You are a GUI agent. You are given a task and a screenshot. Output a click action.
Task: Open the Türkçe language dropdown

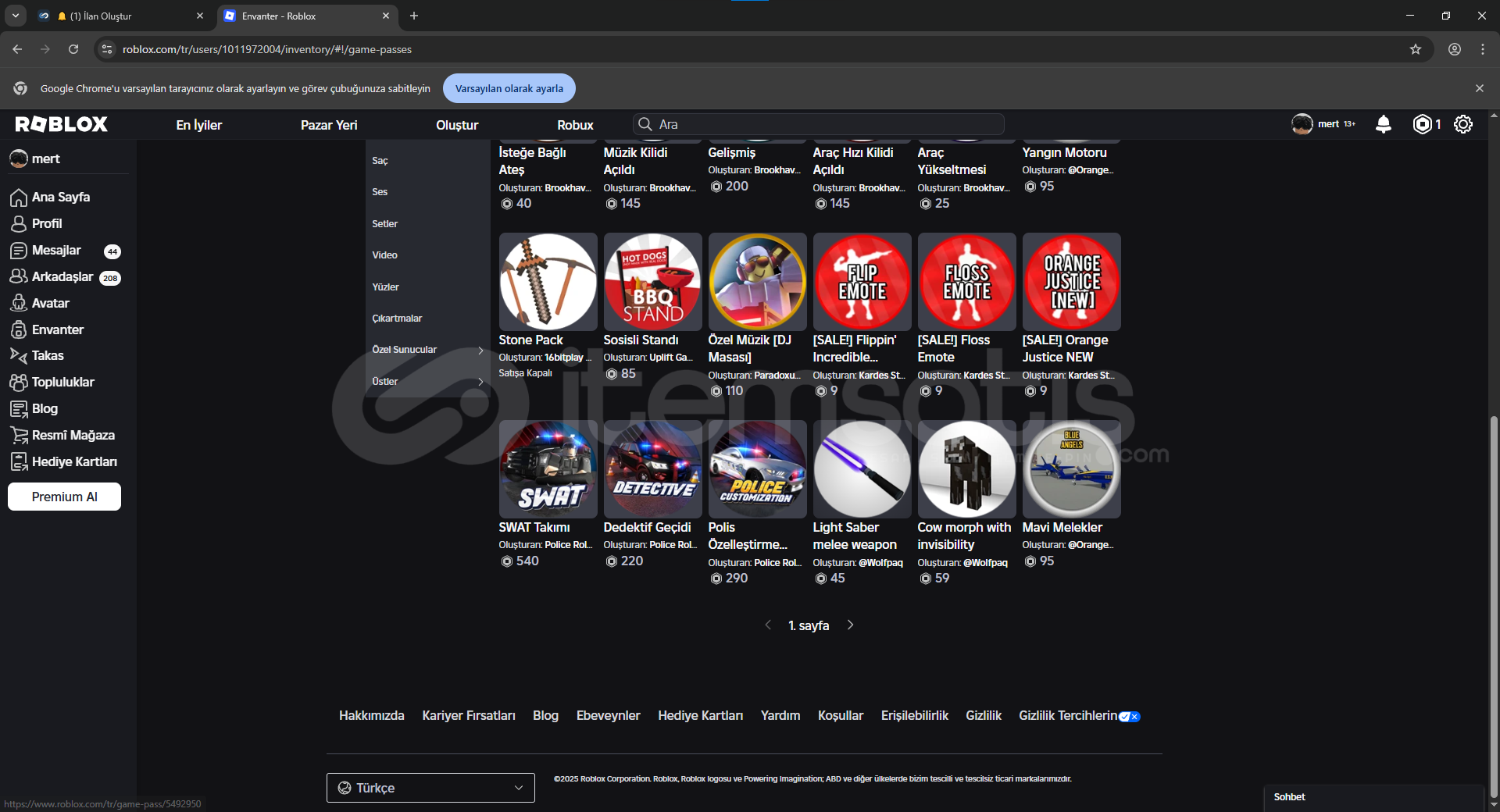430,788
